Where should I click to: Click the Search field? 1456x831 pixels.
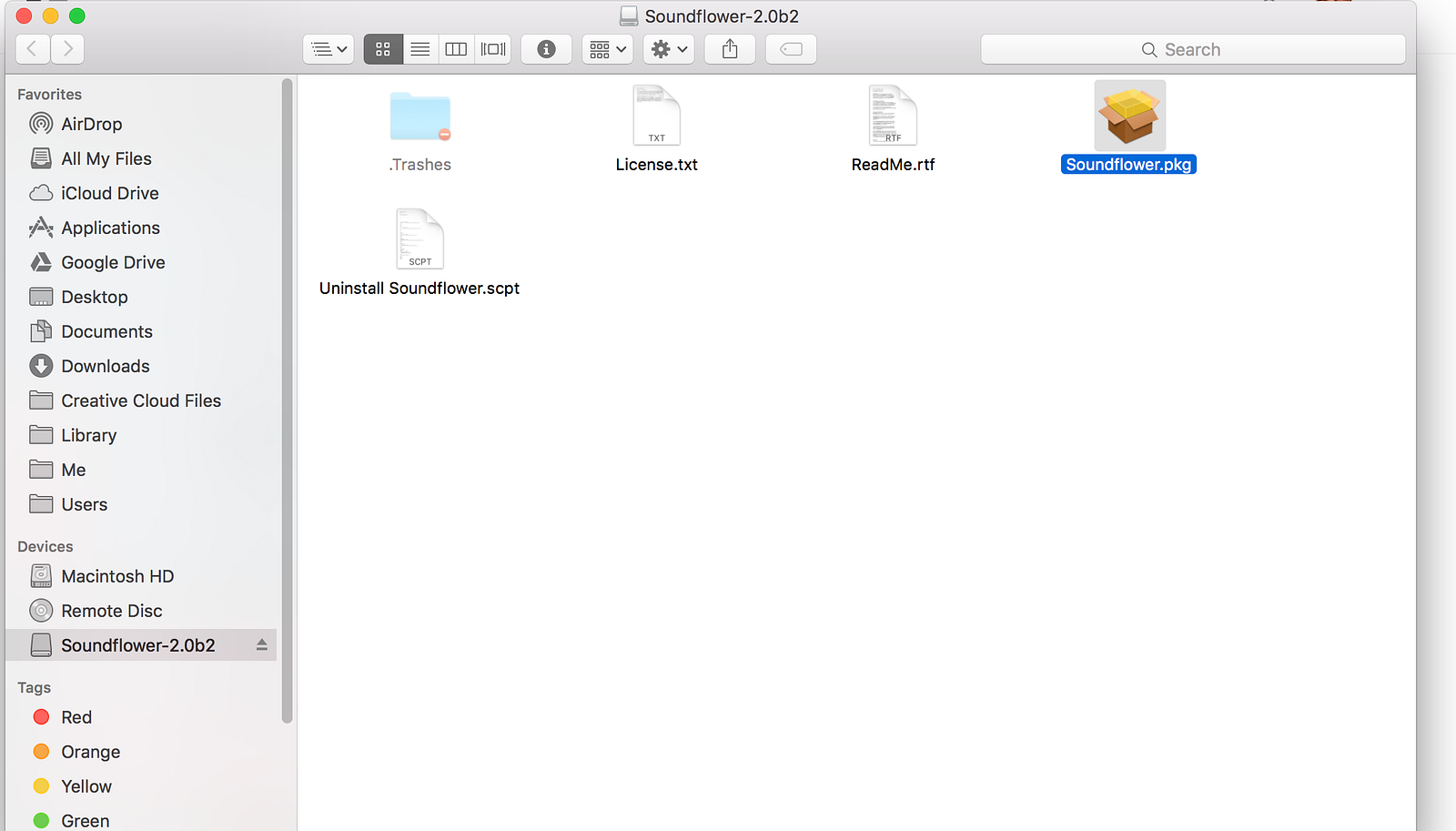1193,49
